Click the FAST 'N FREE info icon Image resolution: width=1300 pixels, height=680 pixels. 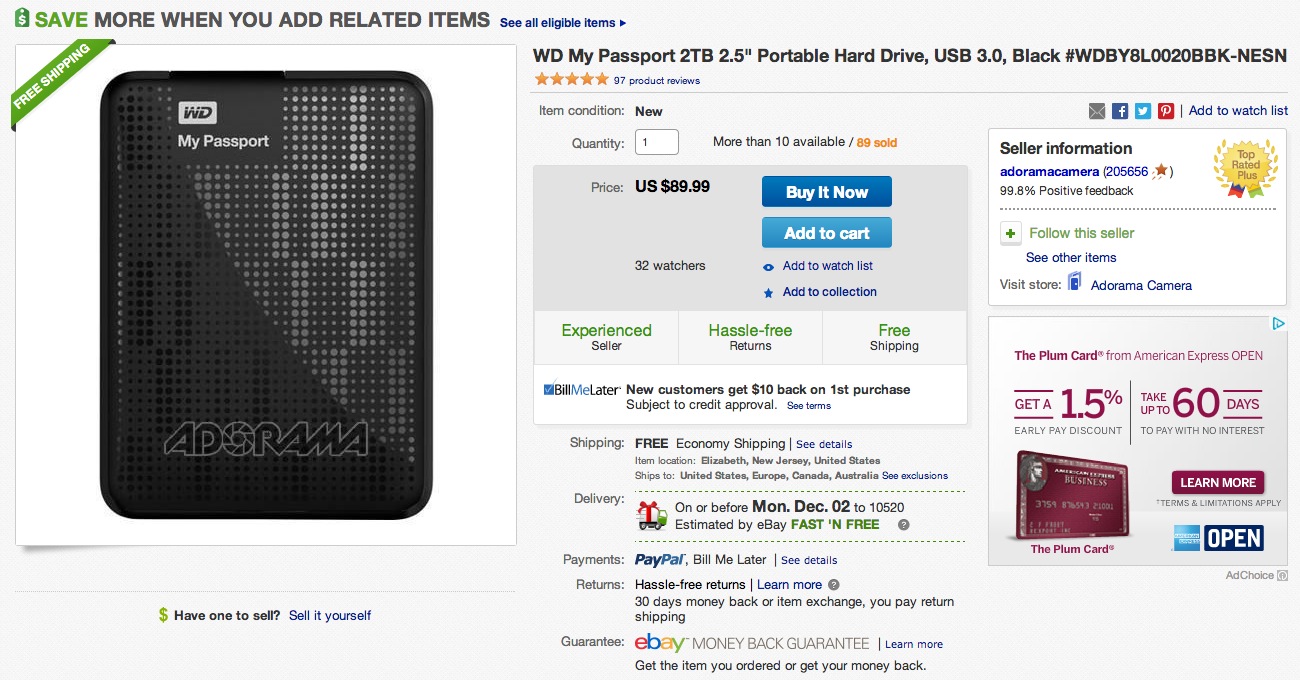(903, 524)
